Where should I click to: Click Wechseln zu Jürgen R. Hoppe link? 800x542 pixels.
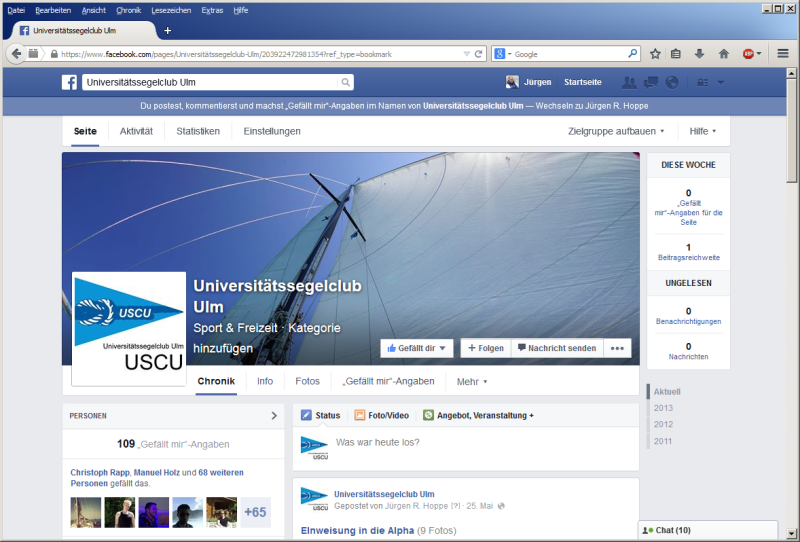592,106
